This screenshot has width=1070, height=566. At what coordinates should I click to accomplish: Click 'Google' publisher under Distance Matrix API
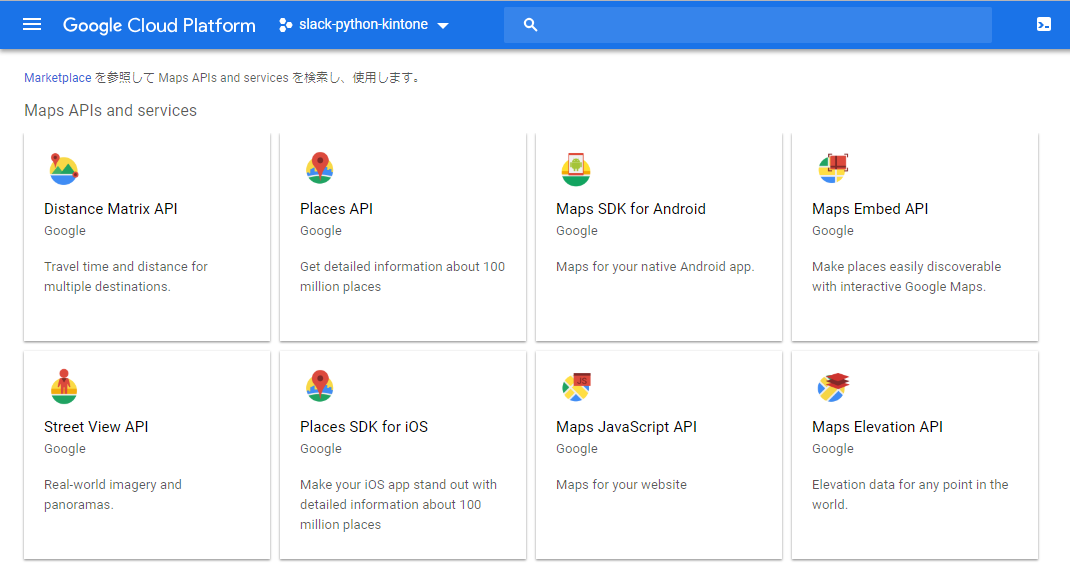click(65, 231)
